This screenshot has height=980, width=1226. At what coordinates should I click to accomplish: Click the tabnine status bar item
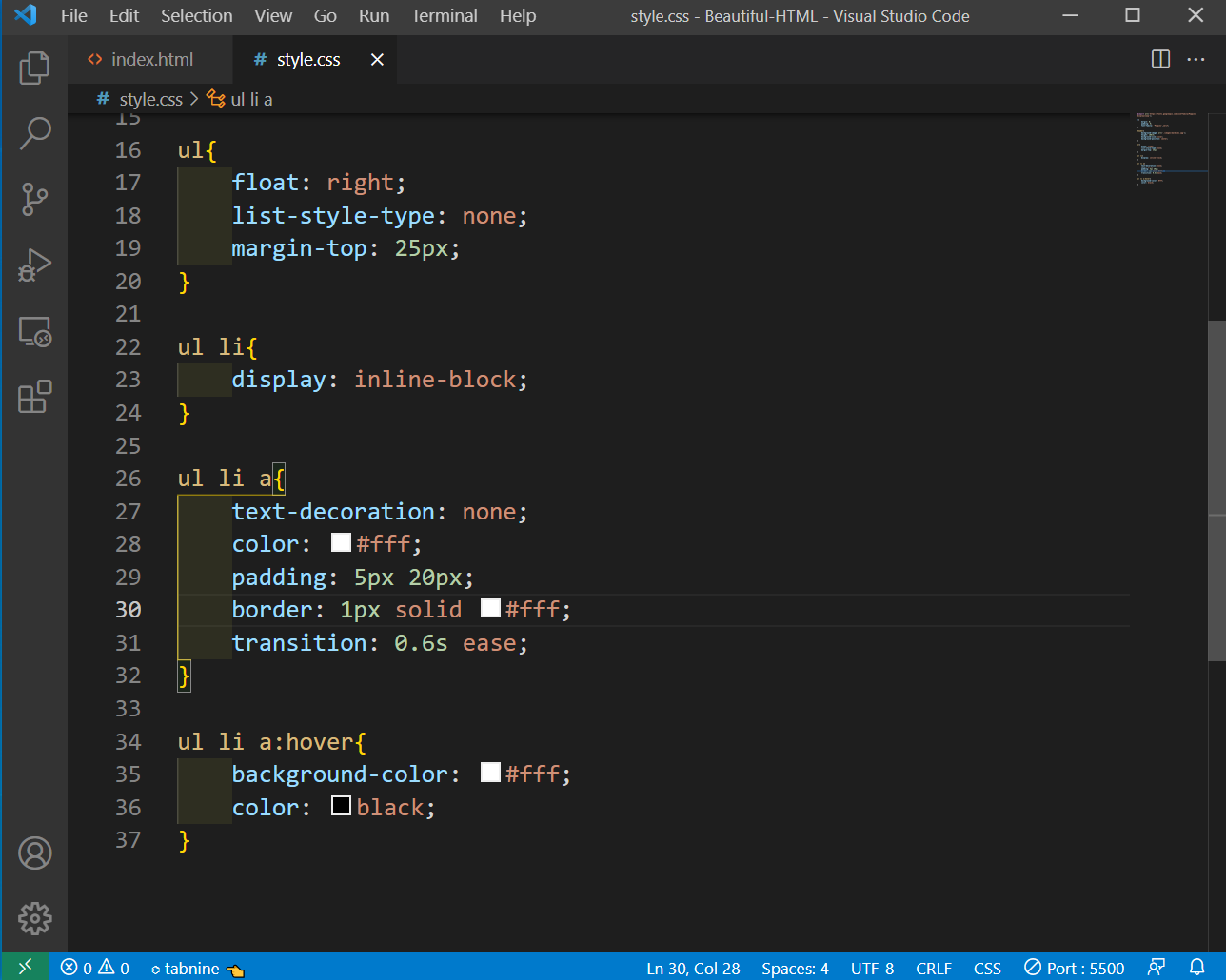point(198,968)
